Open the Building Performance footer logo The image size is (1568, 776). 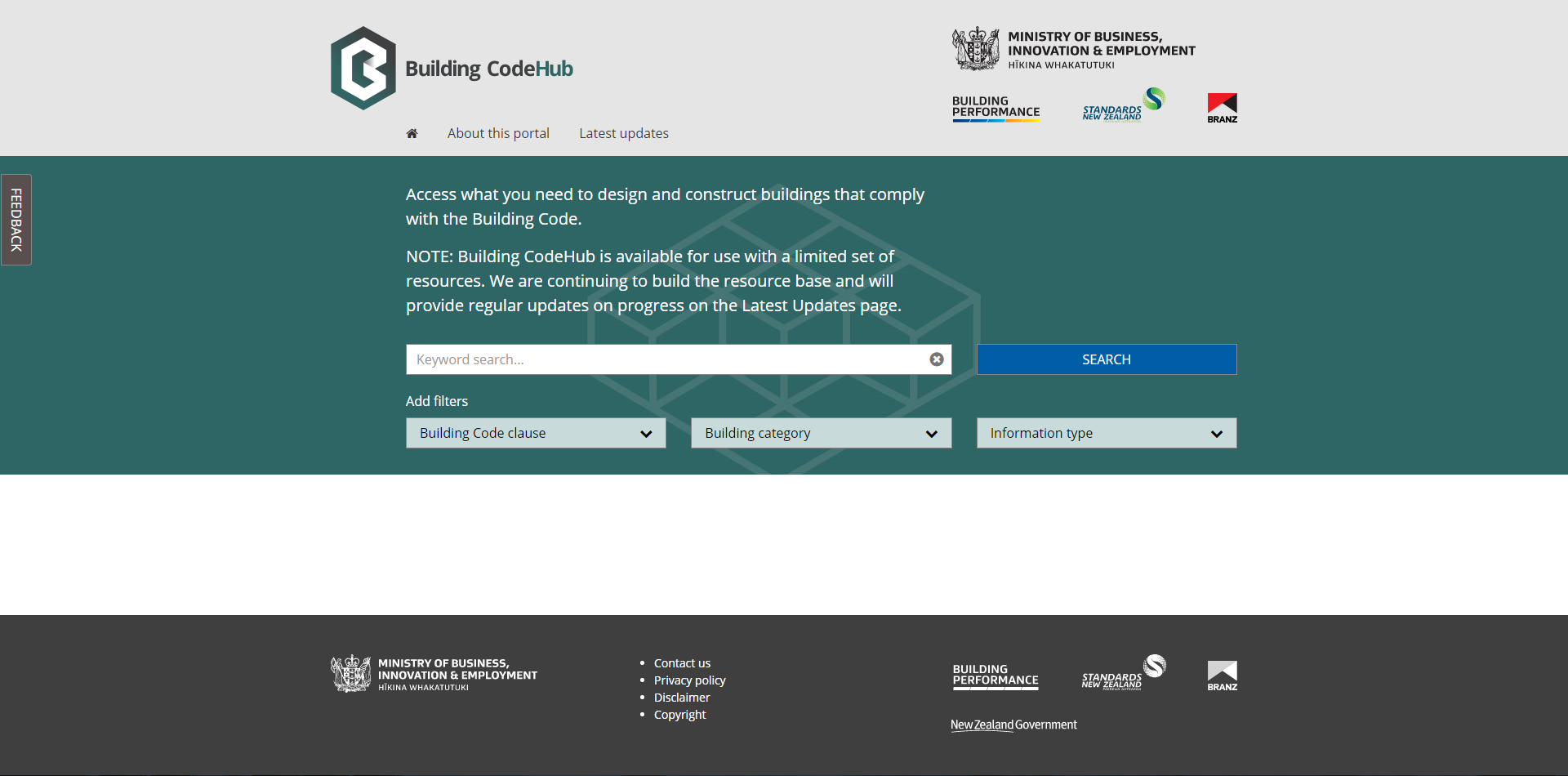pos(995,676)
